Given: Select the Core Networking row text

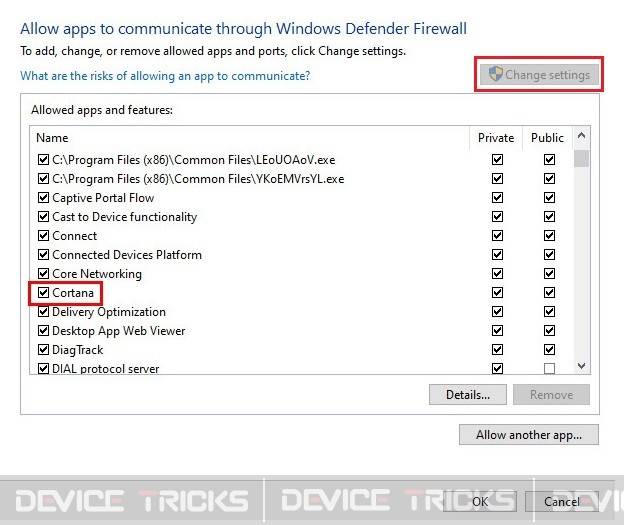Looking at the screenshot, I should click(x=97, y=274).
